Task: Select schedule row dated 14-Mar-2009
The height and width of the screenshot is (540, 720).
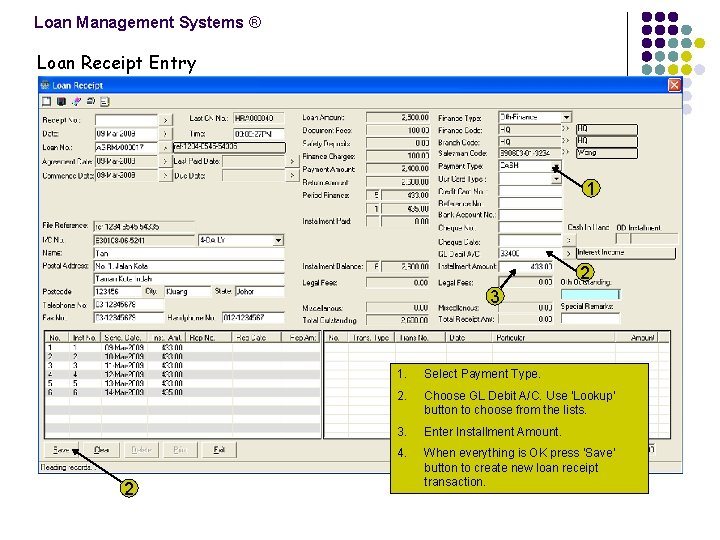Action: point(183,392)
